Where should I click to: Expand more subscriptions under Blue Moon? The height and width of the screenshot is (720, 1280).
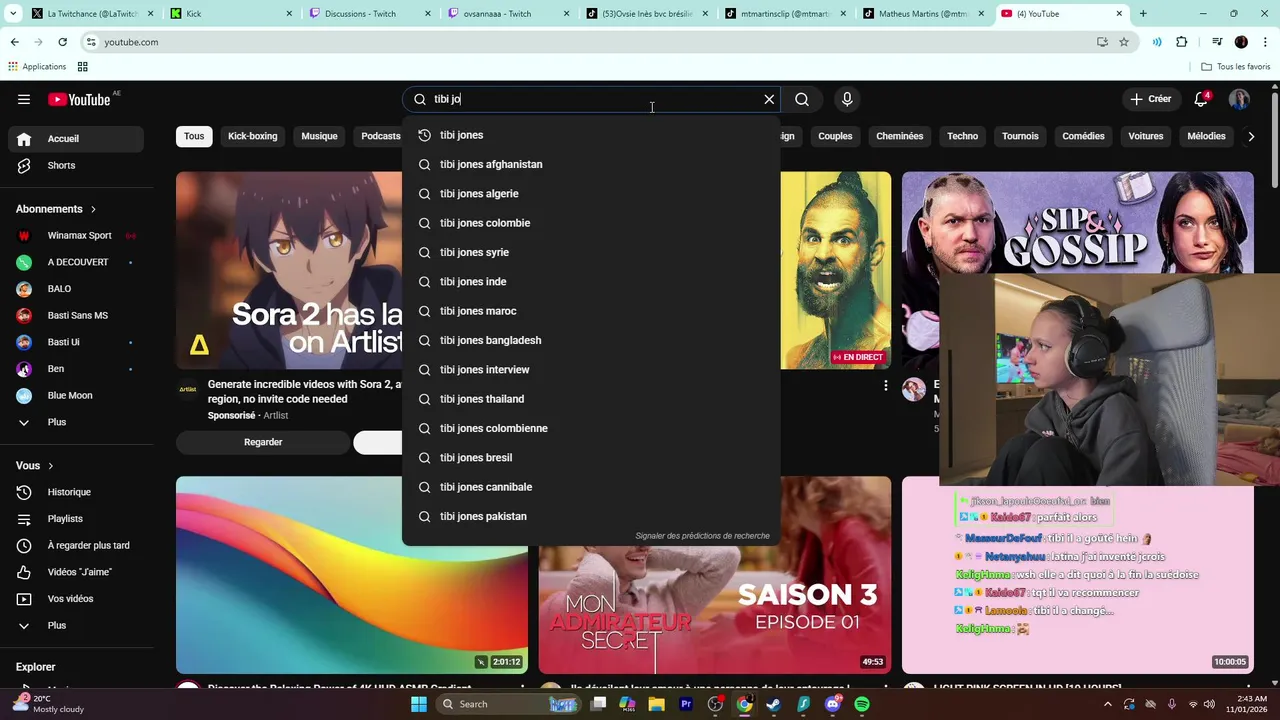(x=76, y=422)
